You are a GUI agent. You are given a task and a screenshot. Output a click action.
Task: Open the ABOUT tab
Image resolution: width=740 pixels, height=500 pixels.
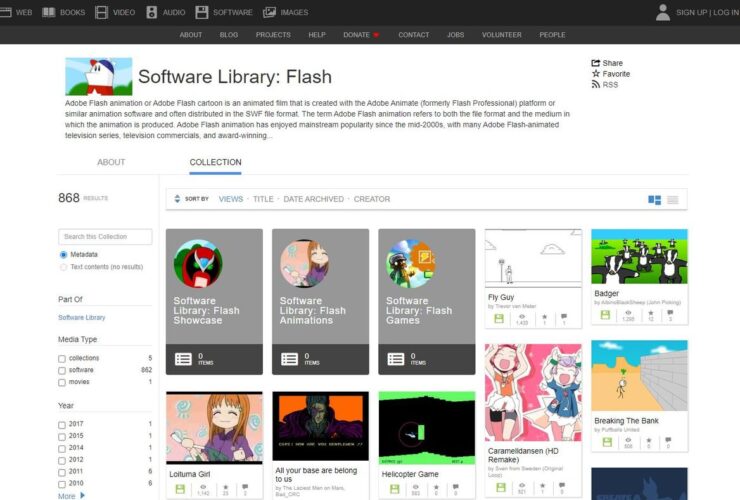[111, 162]
